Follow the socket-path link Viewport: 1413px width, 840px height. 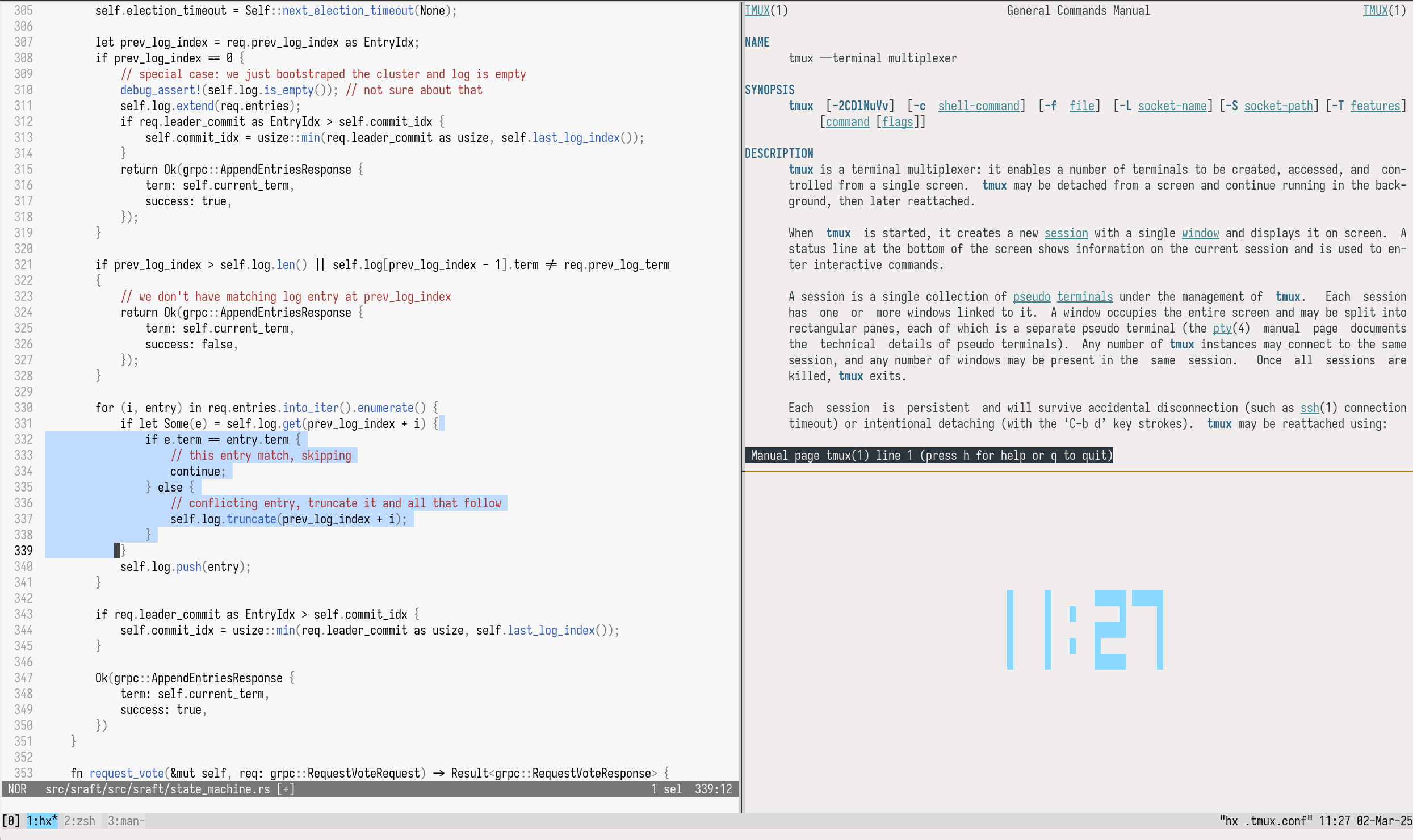point(1278,106)
